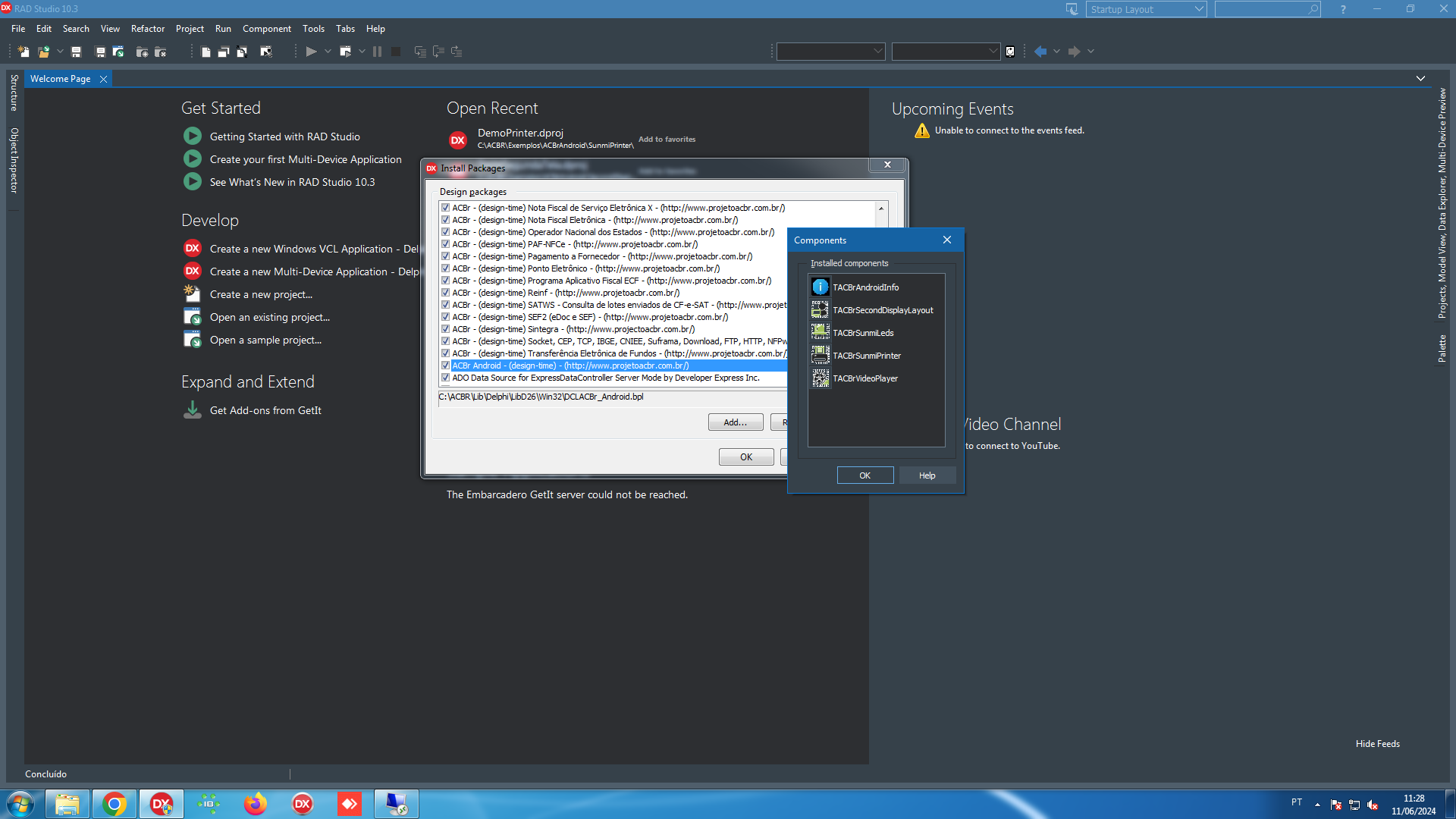Viewport: 1456px width, 819px height.
Task: Click the Stop program toolbar icon
Action: click(x=396, y=52)
